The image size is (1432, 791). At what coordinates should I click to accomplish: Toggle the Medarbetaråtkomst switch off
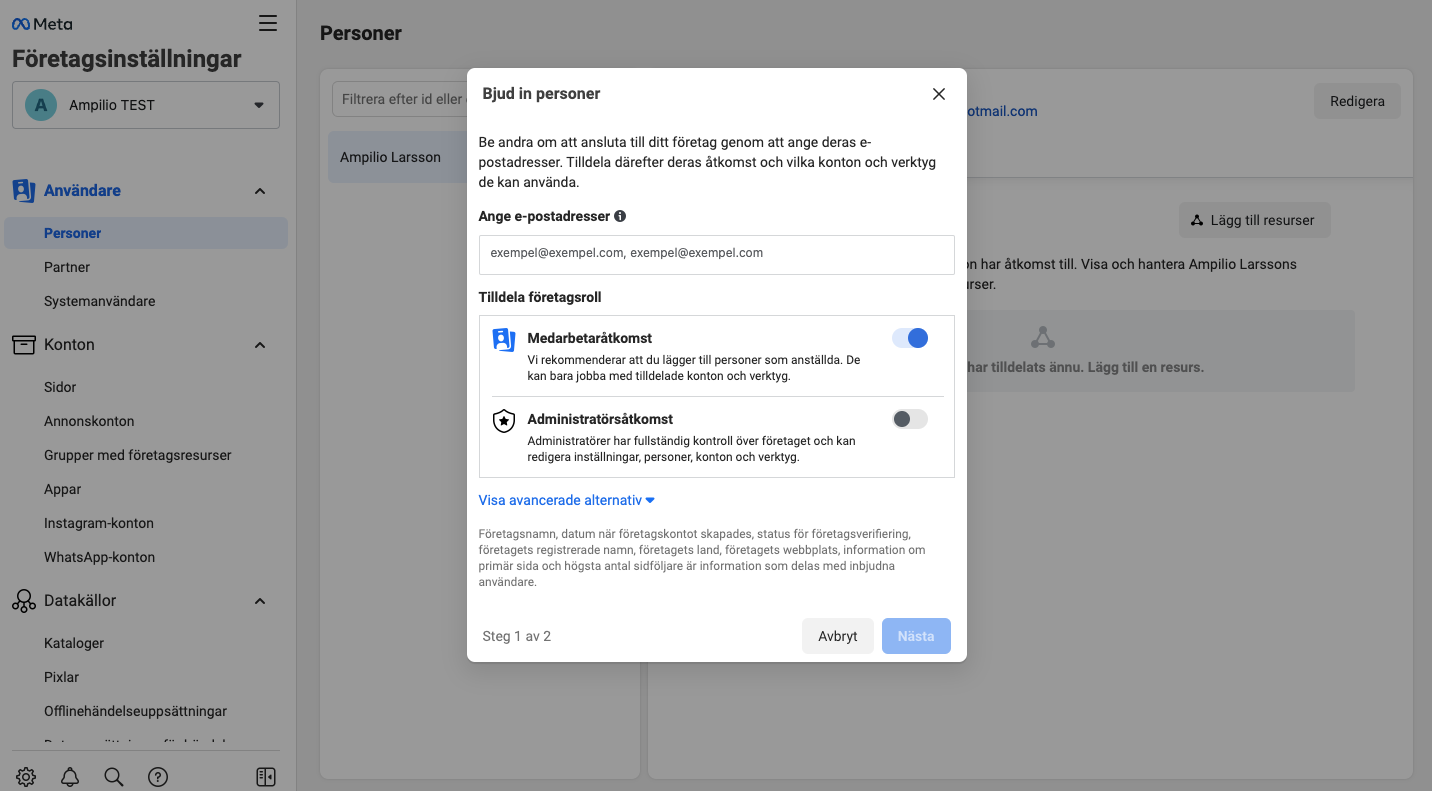pyautogui.click(x=910, y=338)
